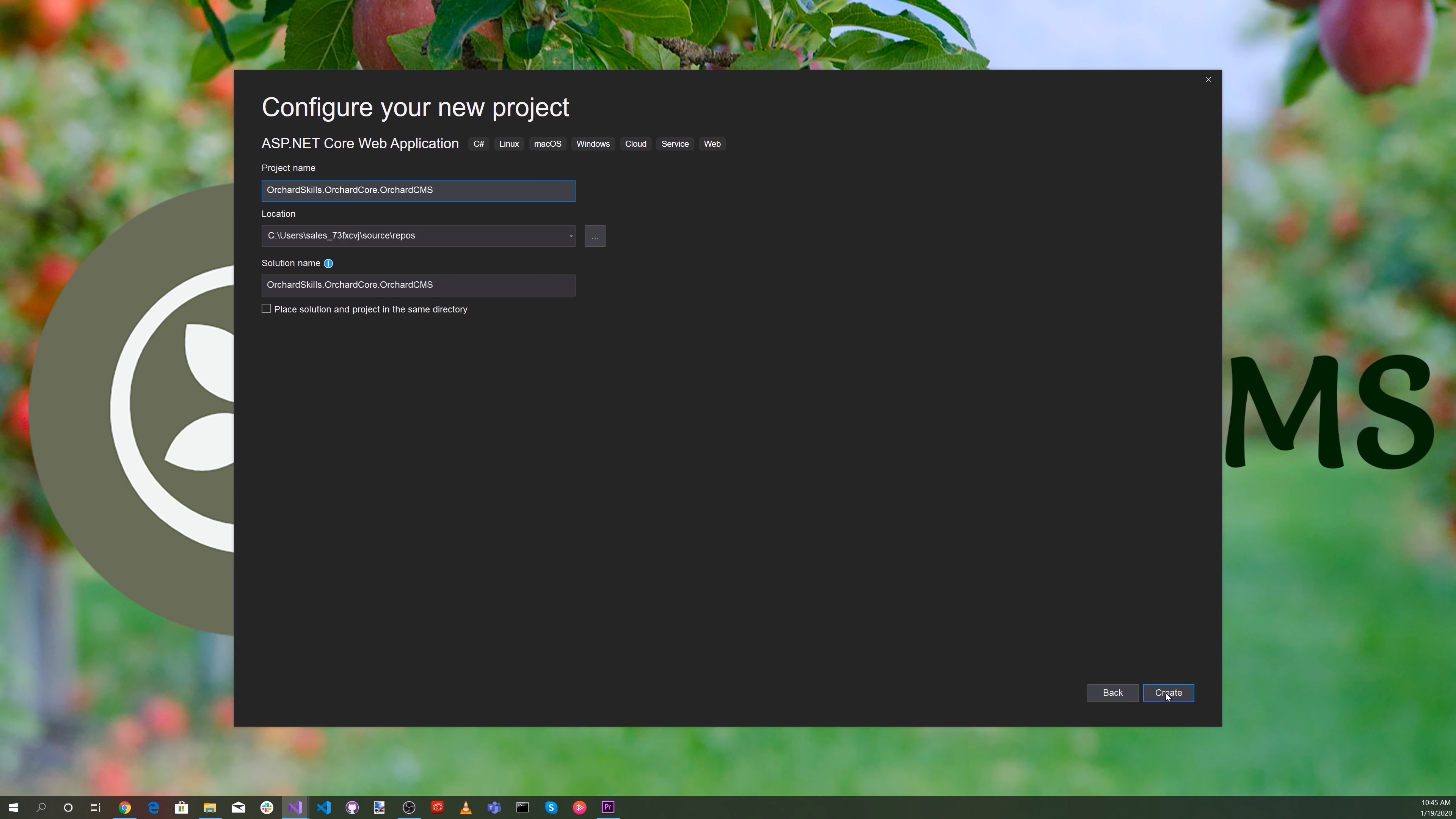The image size is (1456, 819).
Task: Go back with the Back button
Action: point(1112,693)
